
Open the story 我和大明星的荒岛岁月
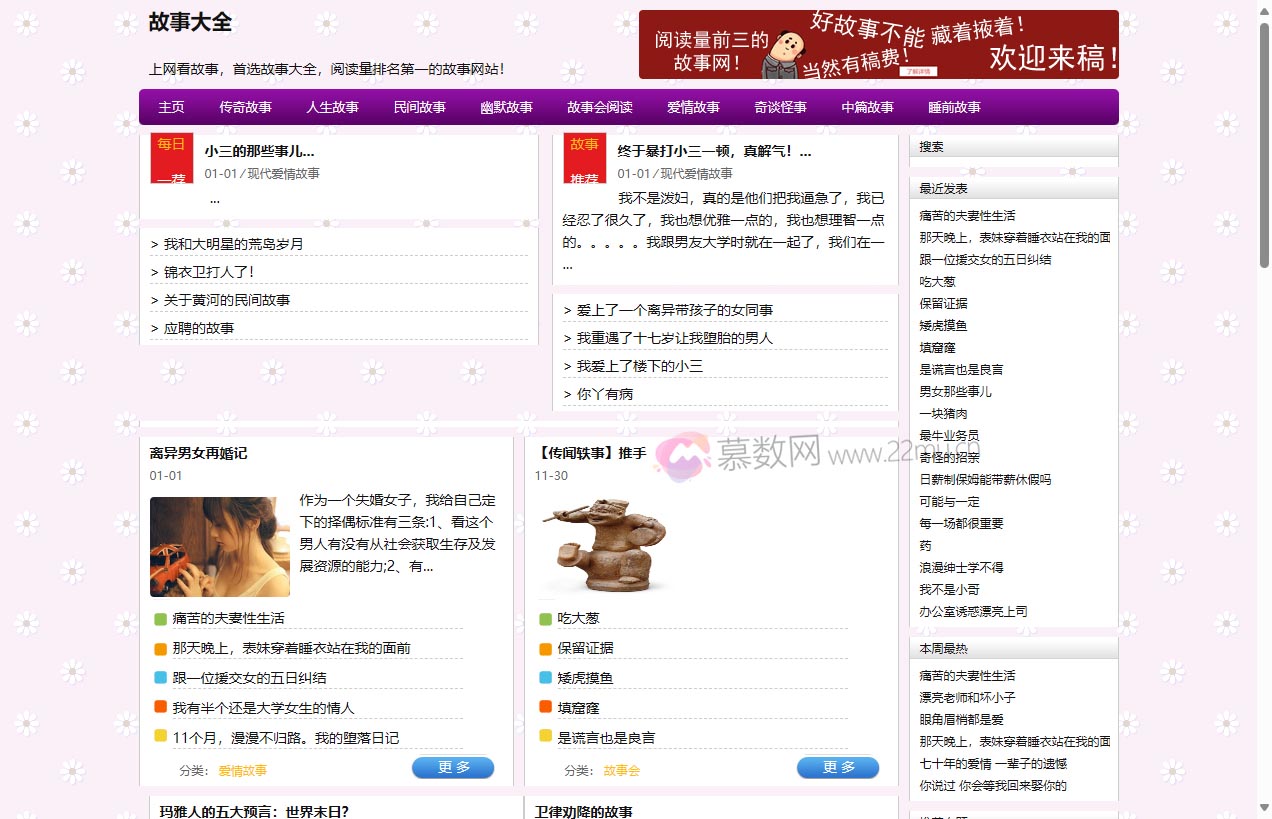(x=232, y=243)
